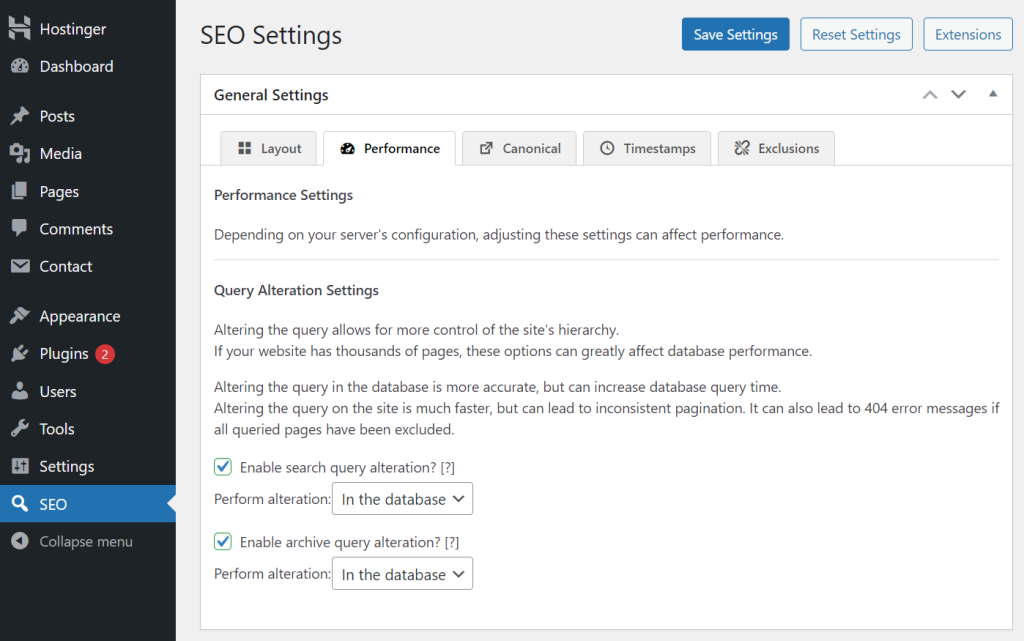Click the Save Settings button
Screen dimensions: 1024x641
coord(735,33)
